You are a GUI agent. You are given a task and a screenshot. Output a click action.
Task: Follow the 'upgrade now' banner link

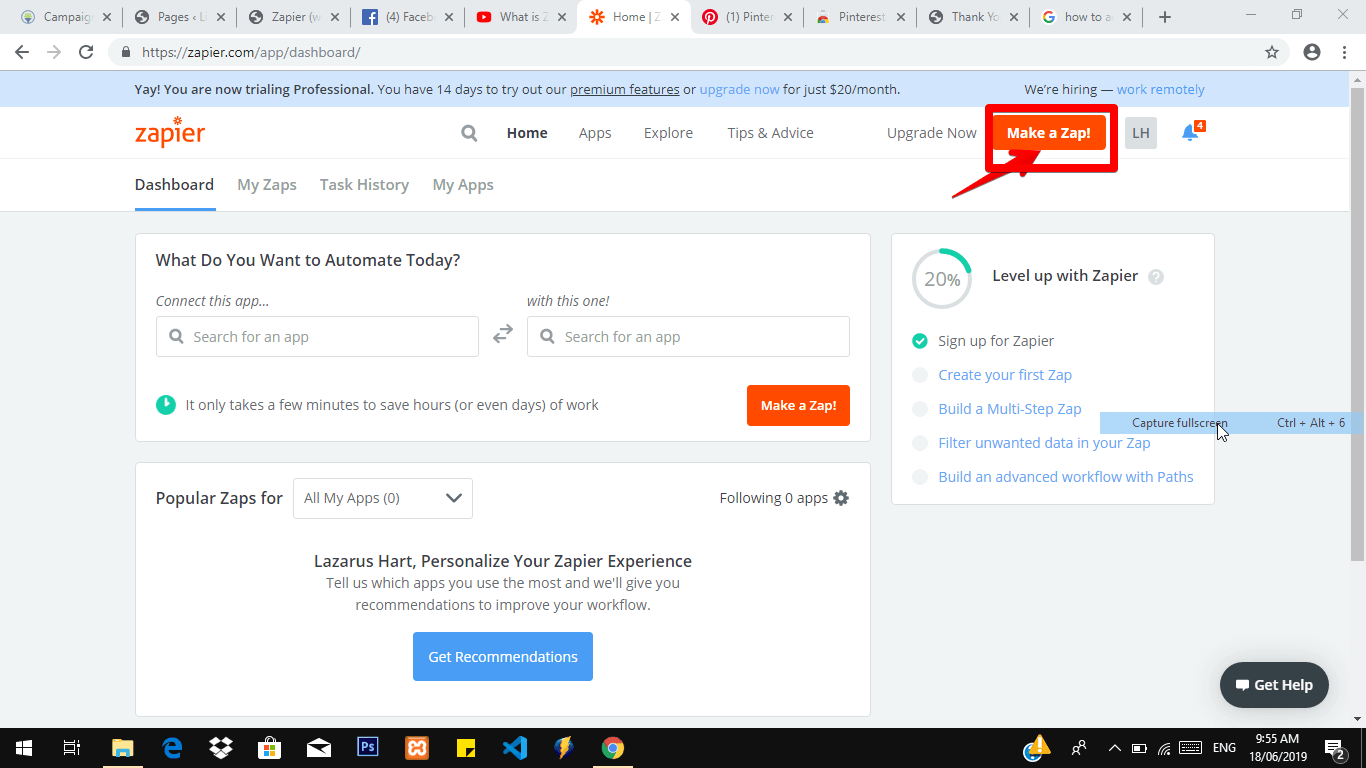[739, 89]
